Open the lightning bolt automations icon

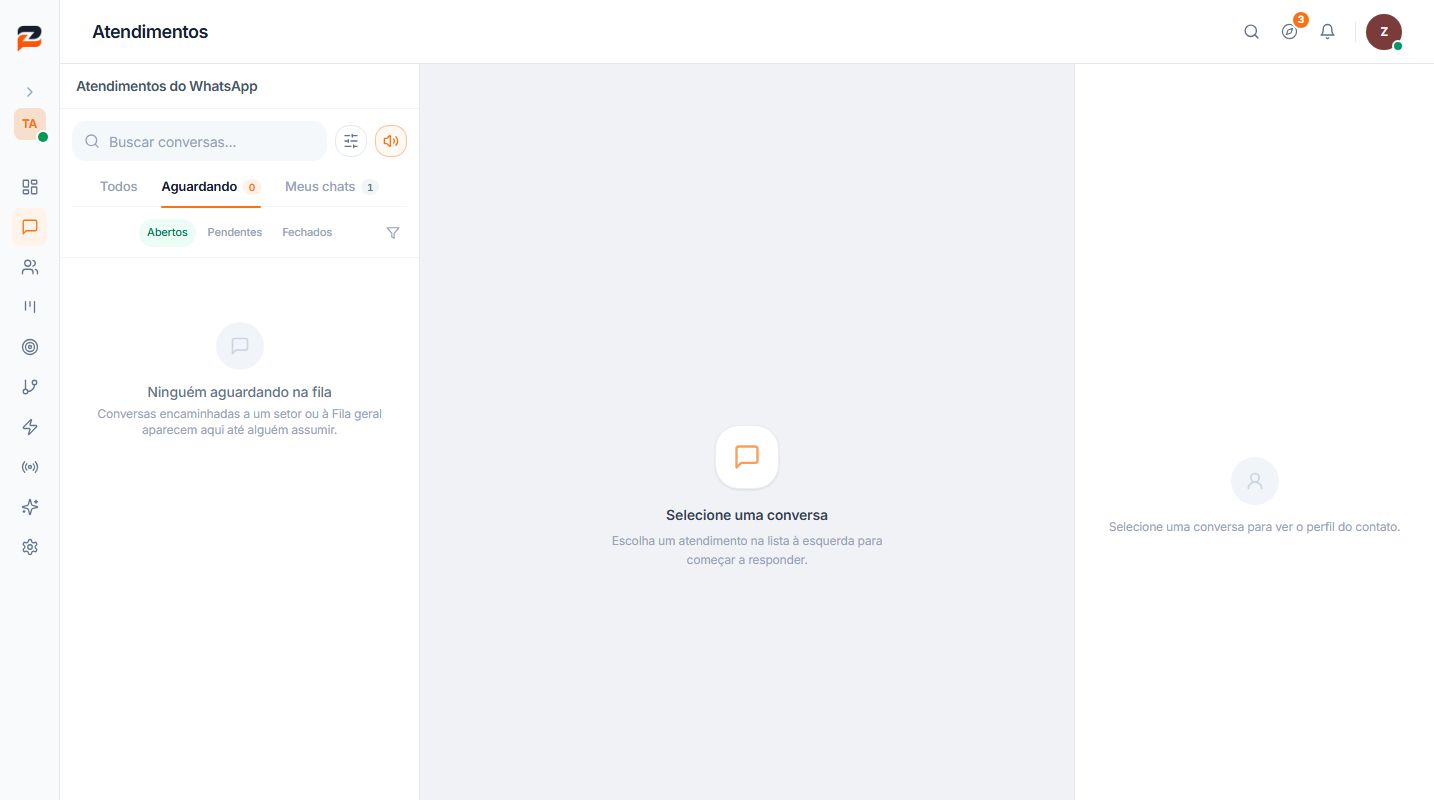(x=30, y=427)
